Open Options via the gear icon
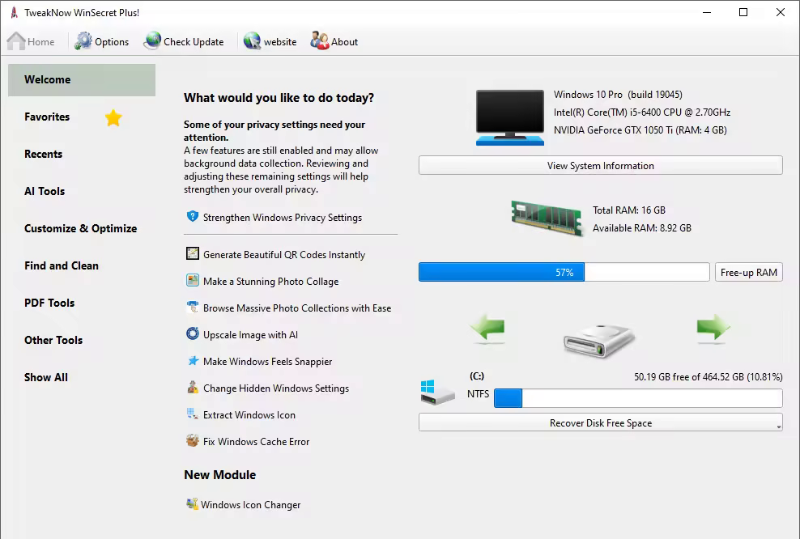 (x=83, y=41)
